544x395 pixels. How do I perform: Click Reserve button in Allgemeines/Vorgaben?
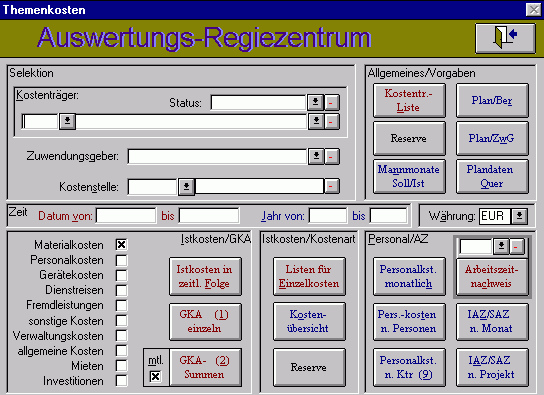[x=409, y=138]
